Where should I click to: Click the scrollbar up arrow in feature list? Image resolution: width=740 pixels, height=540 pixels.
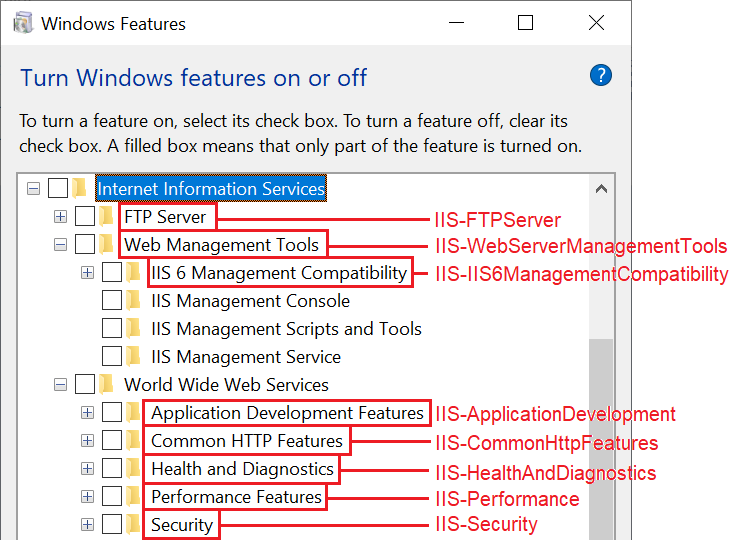click(x=601, y=189)
